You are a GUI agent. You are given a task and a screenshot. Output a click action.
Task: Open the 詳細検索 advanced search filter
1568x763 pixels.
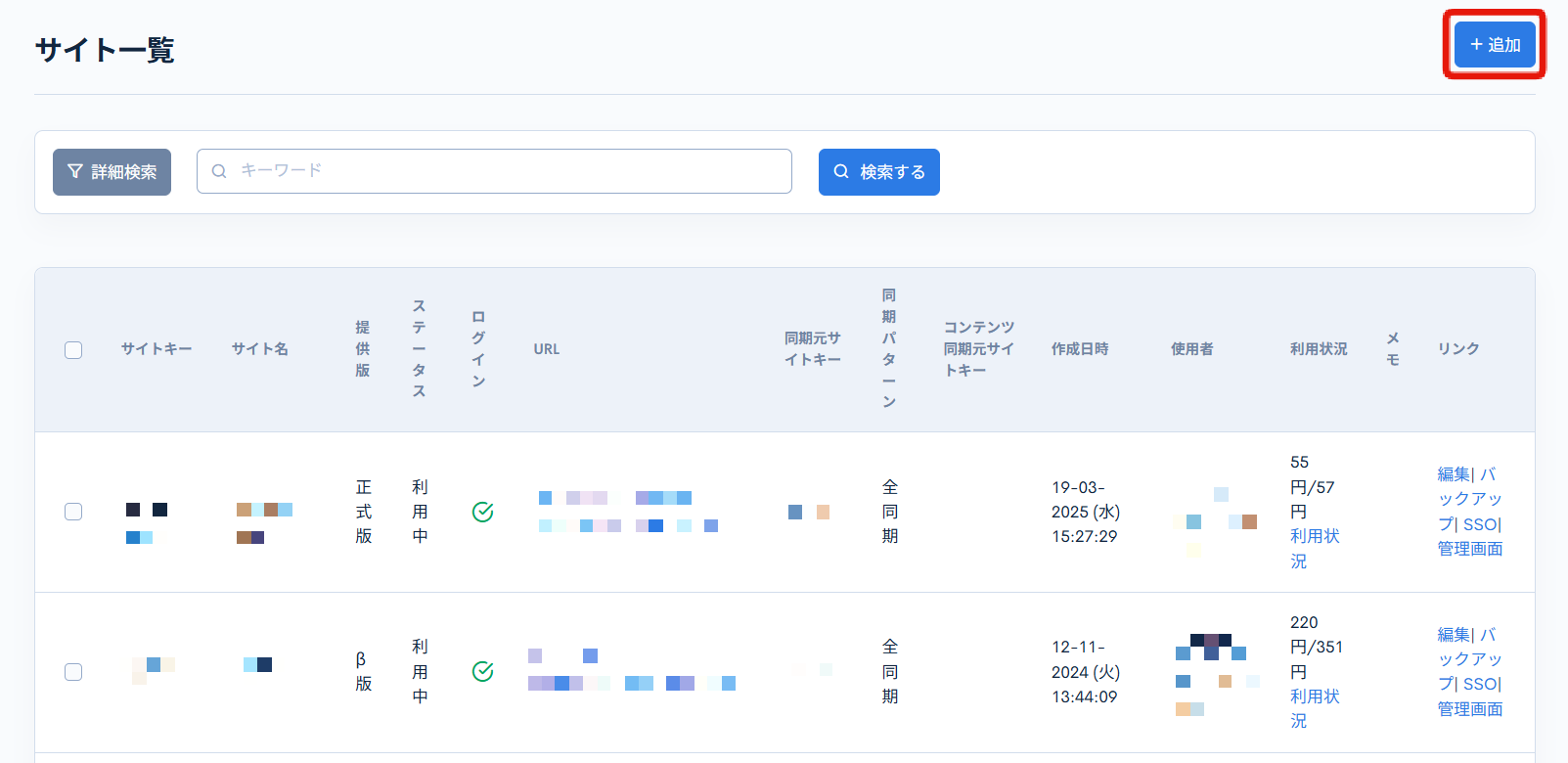[x=112, y=172]
